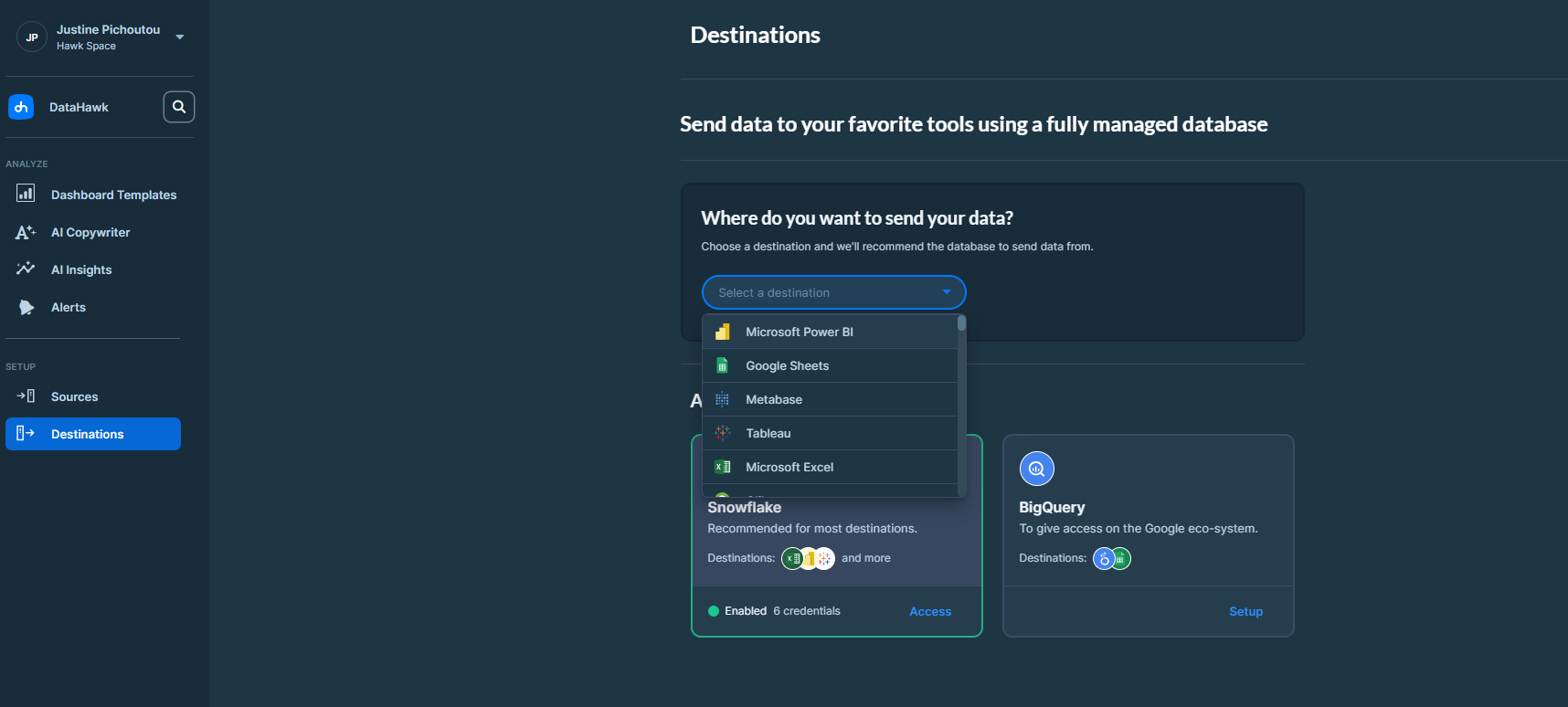Click 'Recommended for most destinations.' text
Image resolution: width=1568 pixels, height=707 pixels.
pos(812,528)
